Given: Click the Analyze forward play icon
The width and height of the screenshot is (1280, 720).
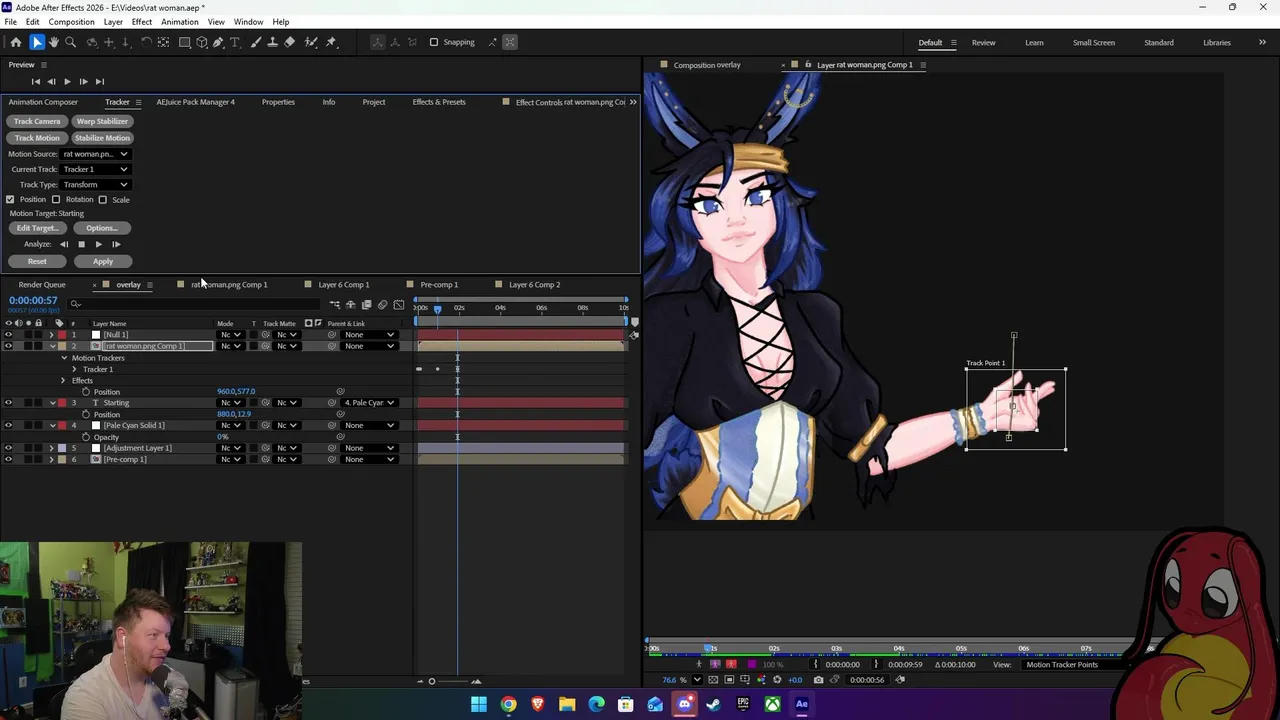Looking at the screenshot, I should click(98, 244).
